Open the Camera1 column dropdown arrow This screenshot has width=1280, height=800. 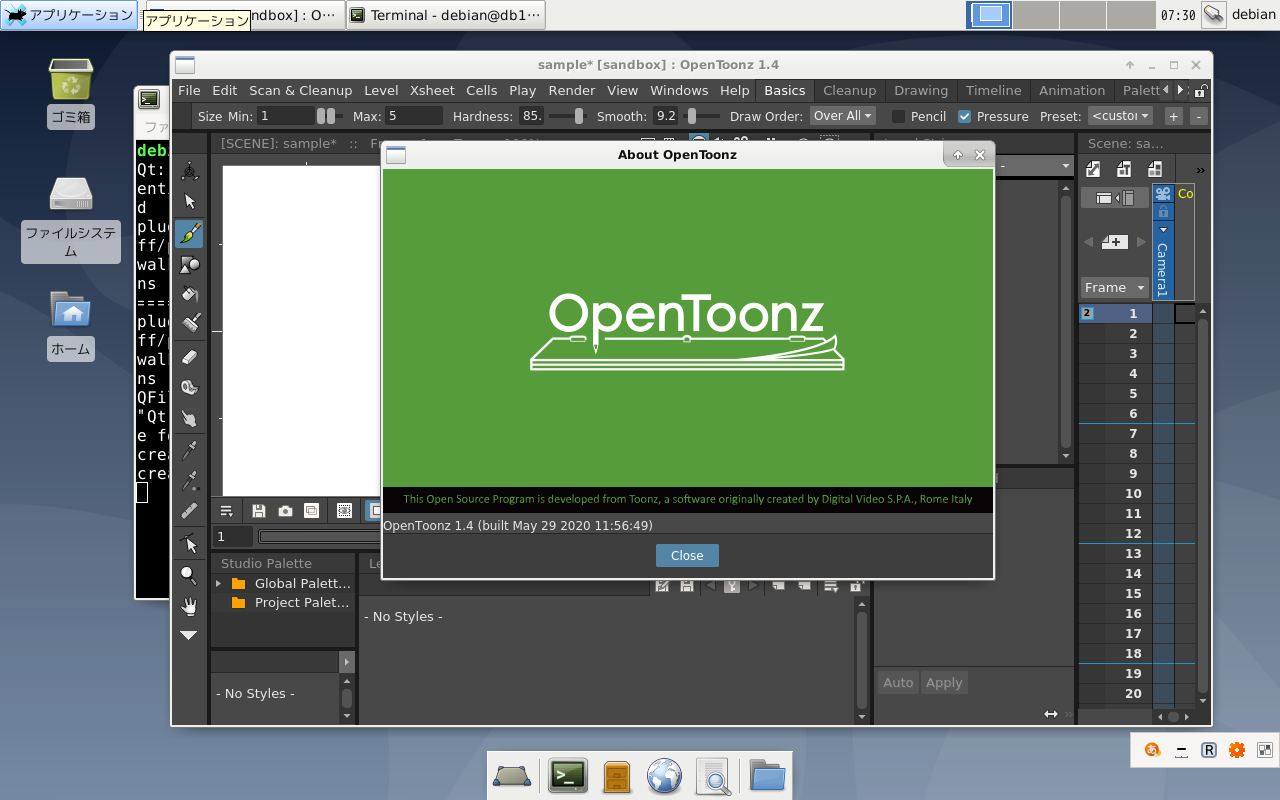1163,230
